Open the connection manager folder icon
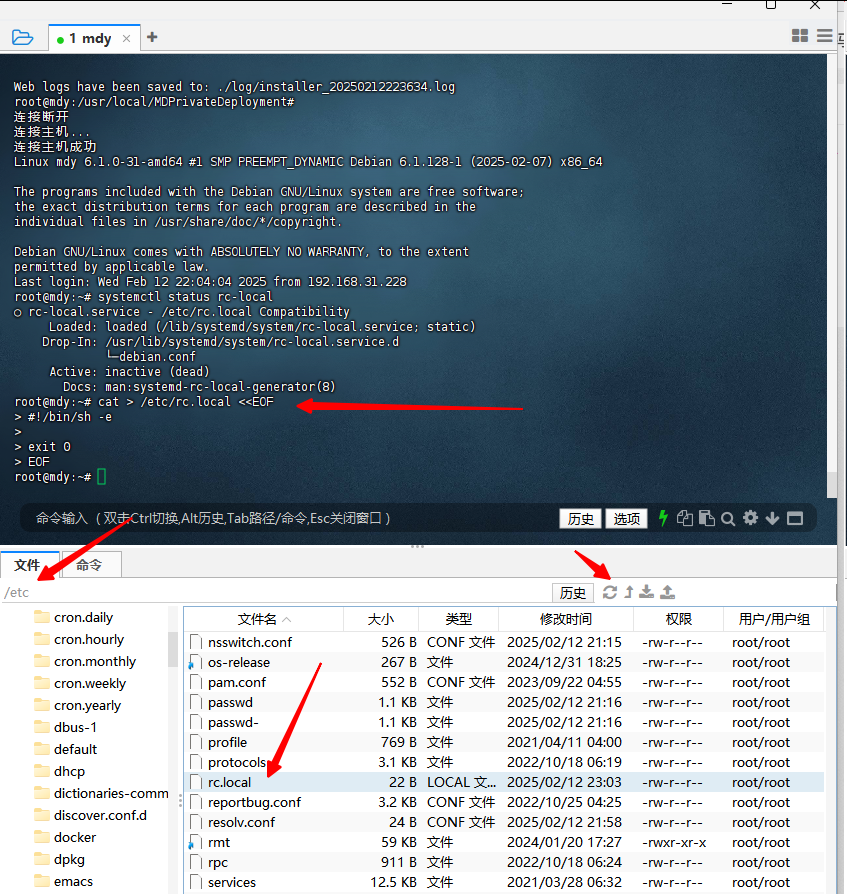Image resolution: width=847 pixels, height=894 pixels. point(22,38)
